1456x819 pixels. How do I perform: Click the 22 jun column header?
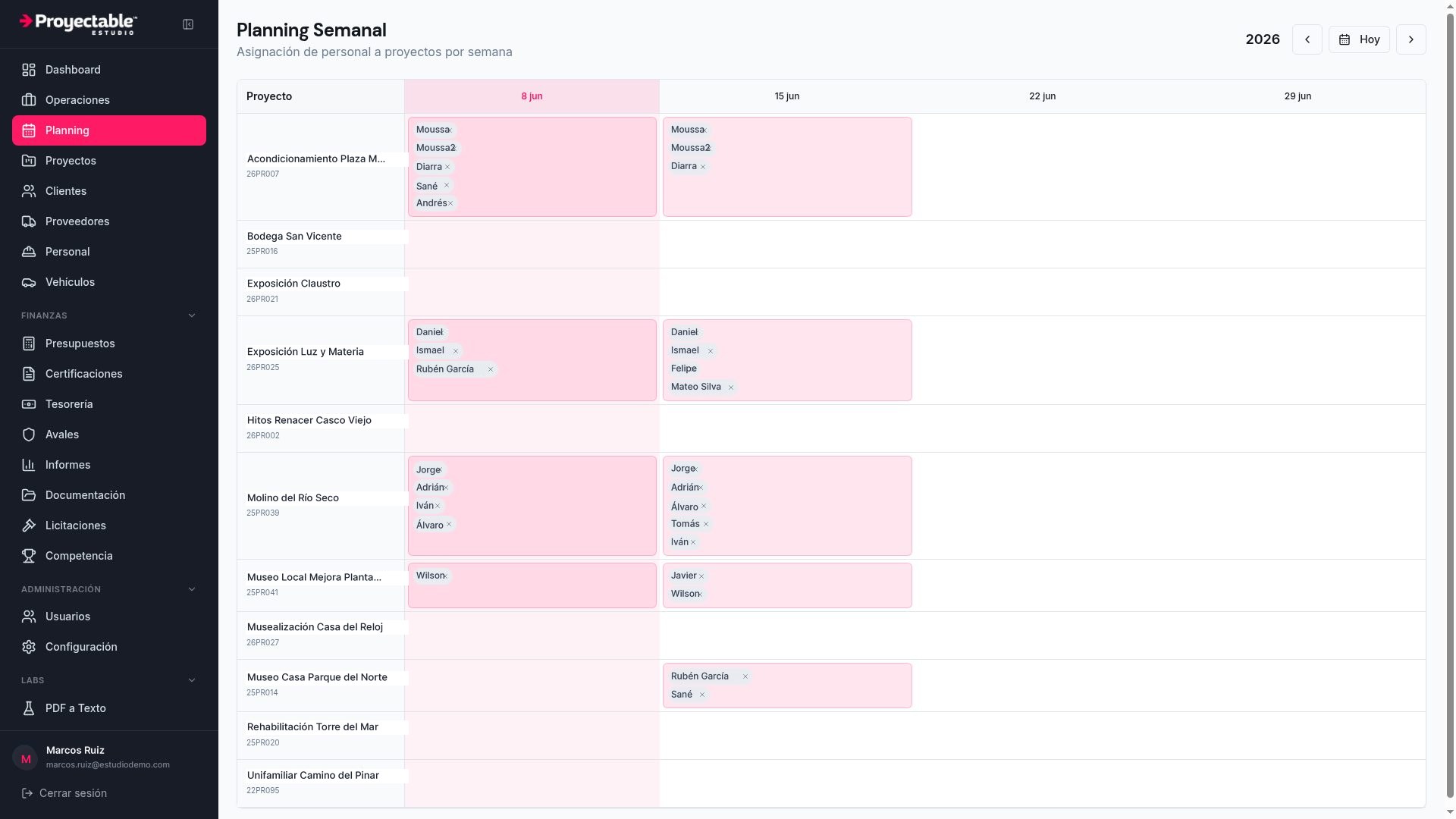(x=1042, y=96)
